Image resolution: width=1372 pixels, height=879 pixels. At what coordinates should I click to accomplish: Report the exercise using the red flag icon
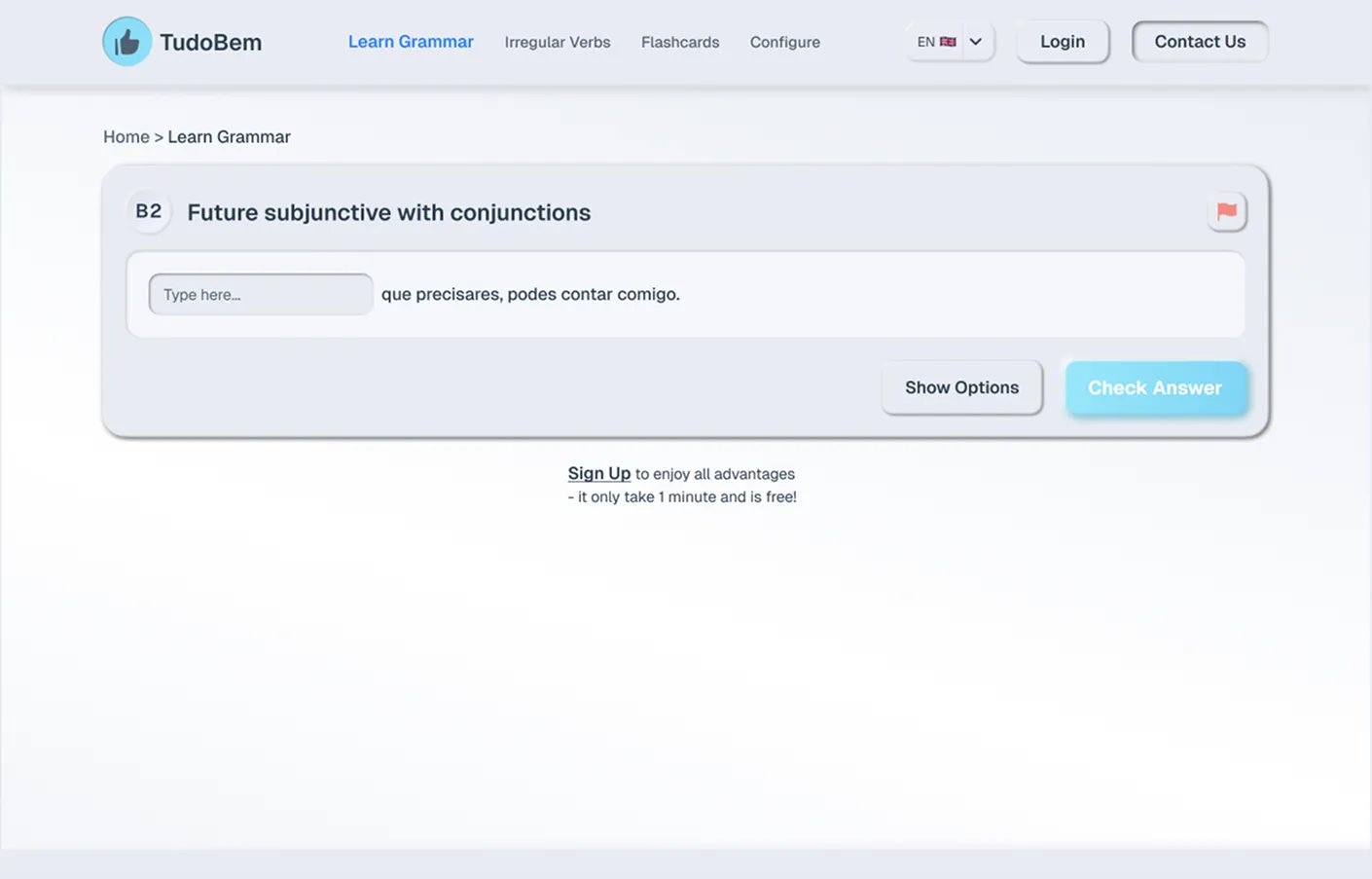coord(1226,211)
